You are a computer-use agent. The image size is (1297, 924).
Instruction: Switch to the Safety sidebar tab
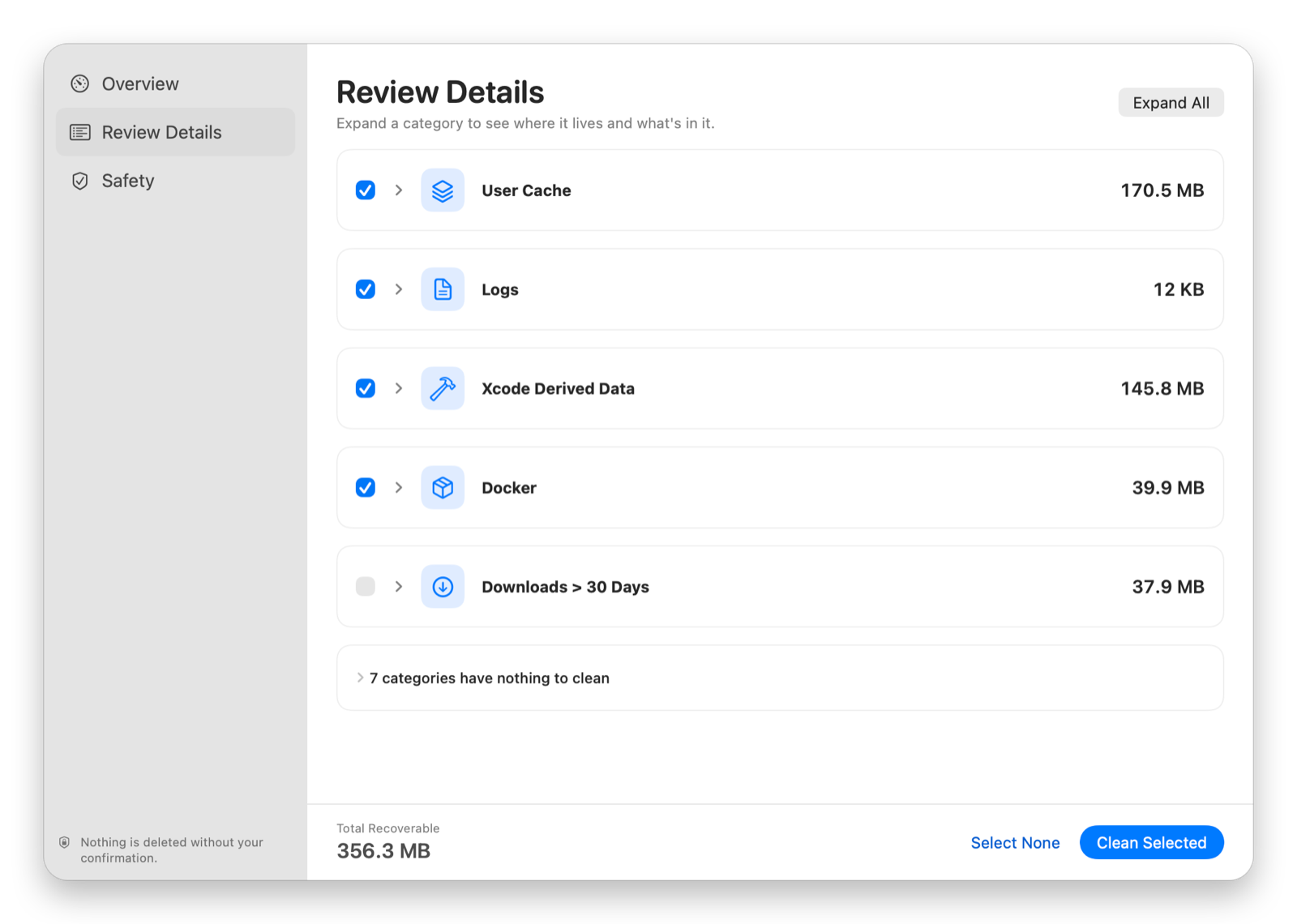pos(175,181)
